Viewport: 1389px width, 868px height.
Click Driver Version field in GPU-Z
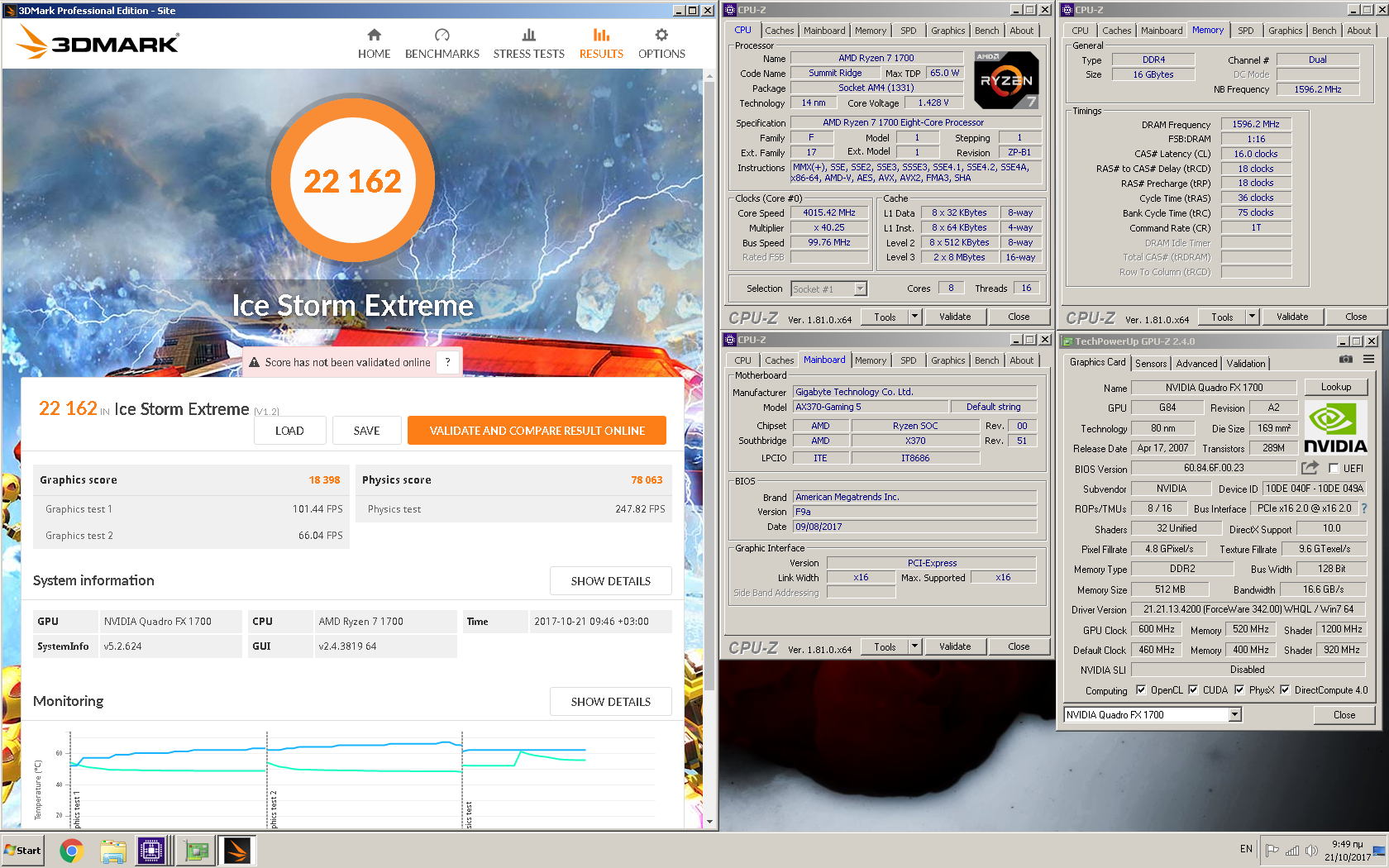pyautogui.click(x=1248, y=609)
